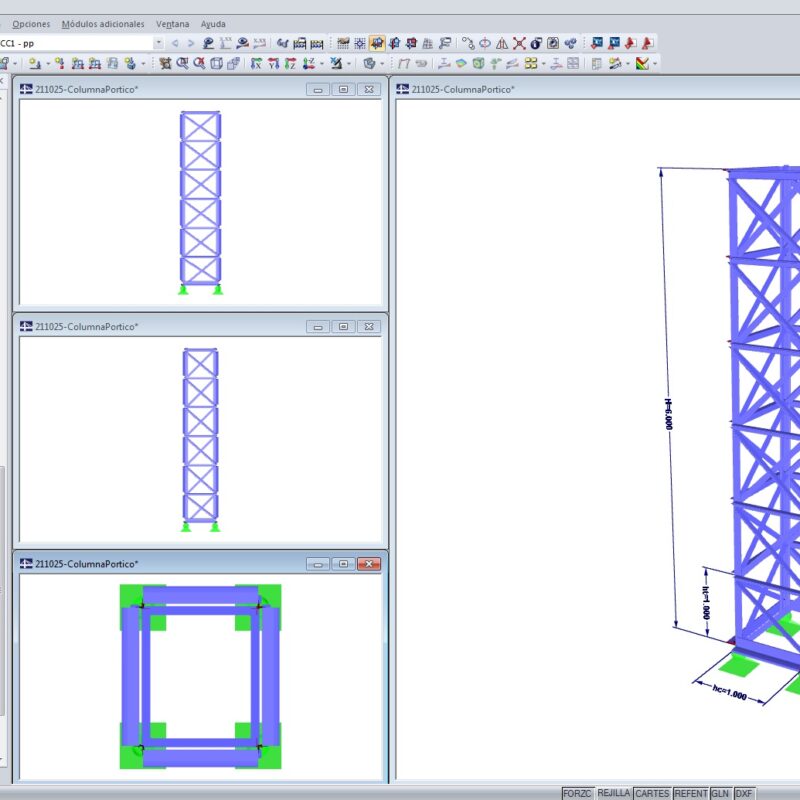The width and height of the screenshot is (800, 800).
Task: Switch to view in Z direction
Action: [x=290, y=63]
